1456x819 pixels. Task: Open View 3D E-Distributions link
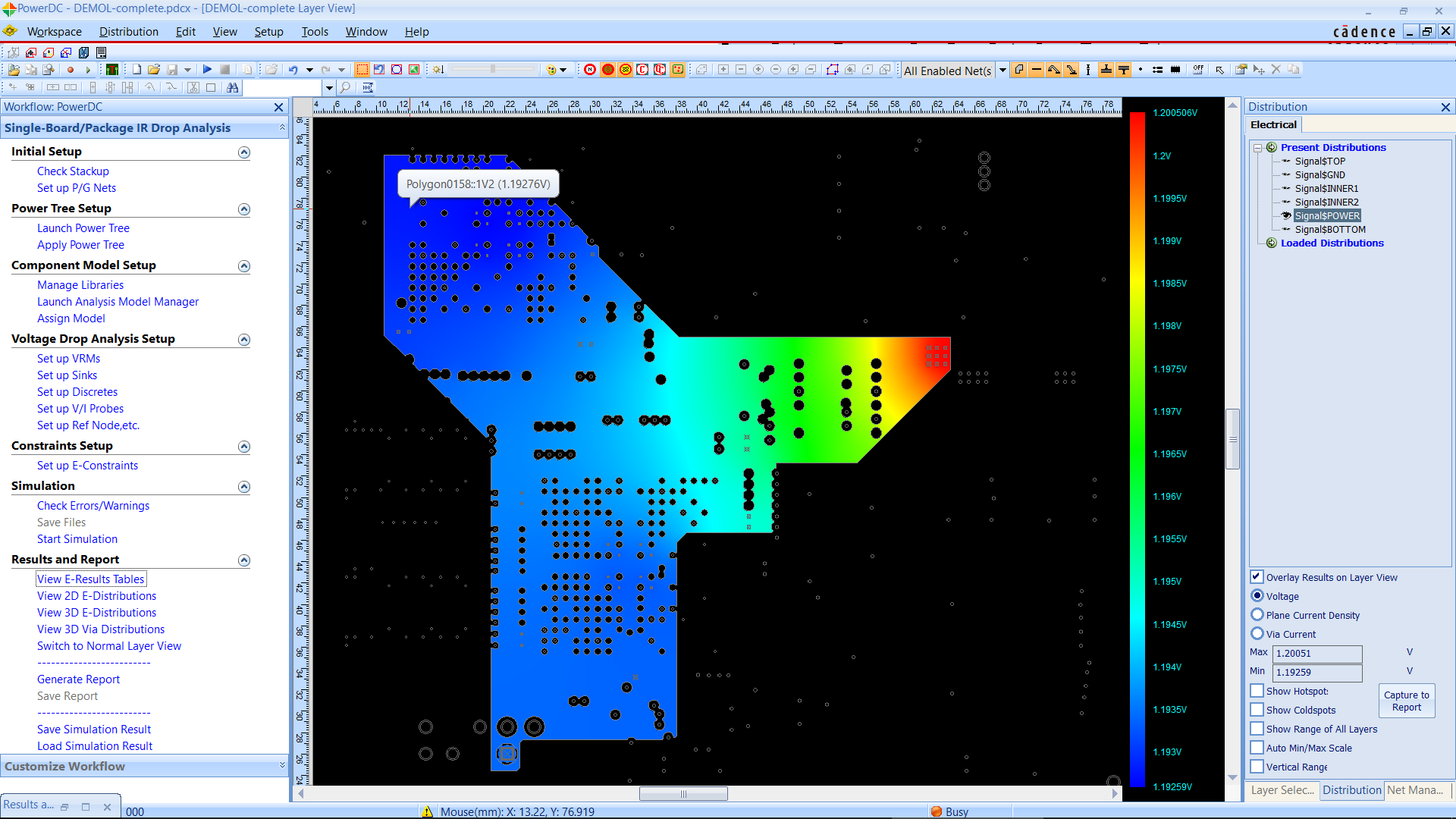tap(96, 613)
